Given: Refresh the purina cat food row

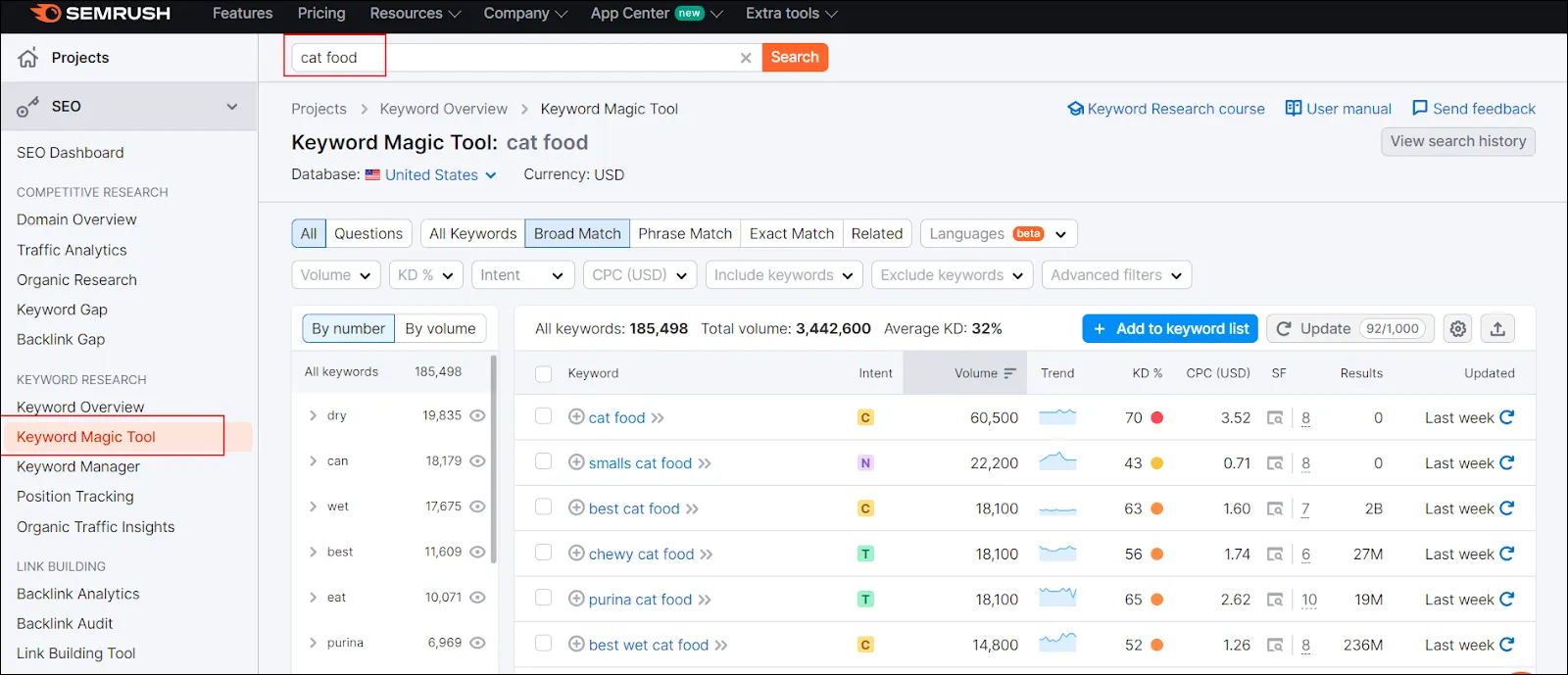Looking at the screenshot, I should 1507,599.
